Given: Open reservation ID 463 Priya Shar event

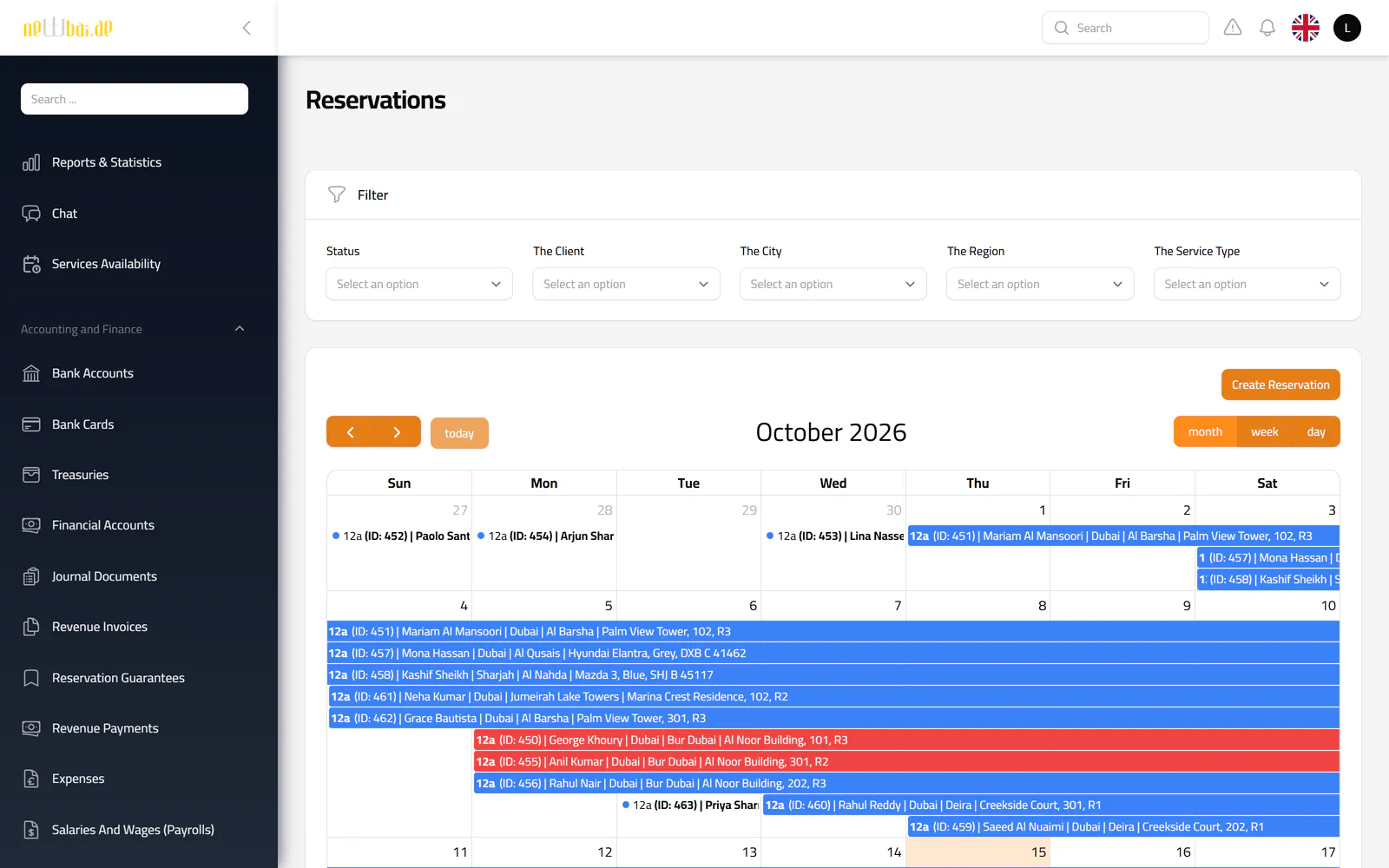Looking at the screenshot, I should pos(689,805).
